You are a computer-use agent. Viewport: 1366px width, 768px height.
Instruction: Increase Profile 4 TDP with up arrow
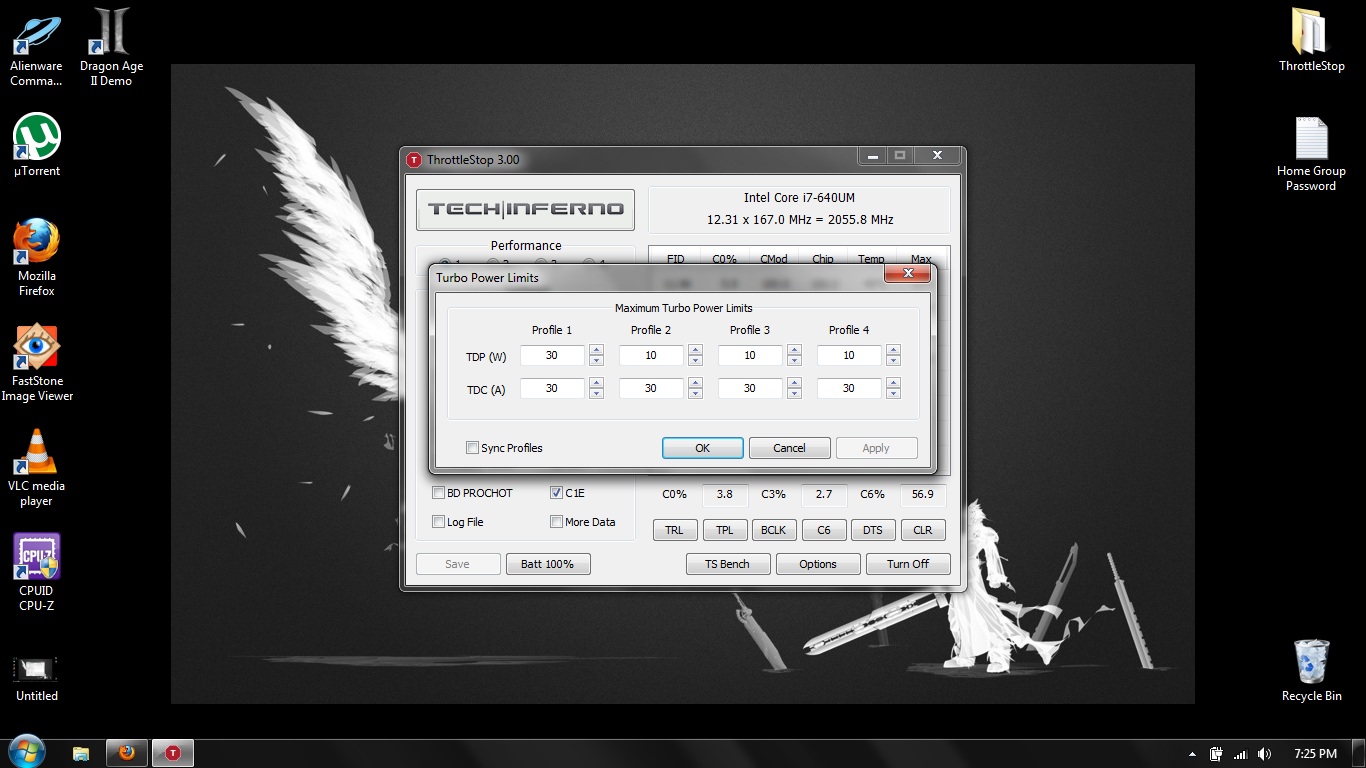pyautogui.click(x=893, y=350)
